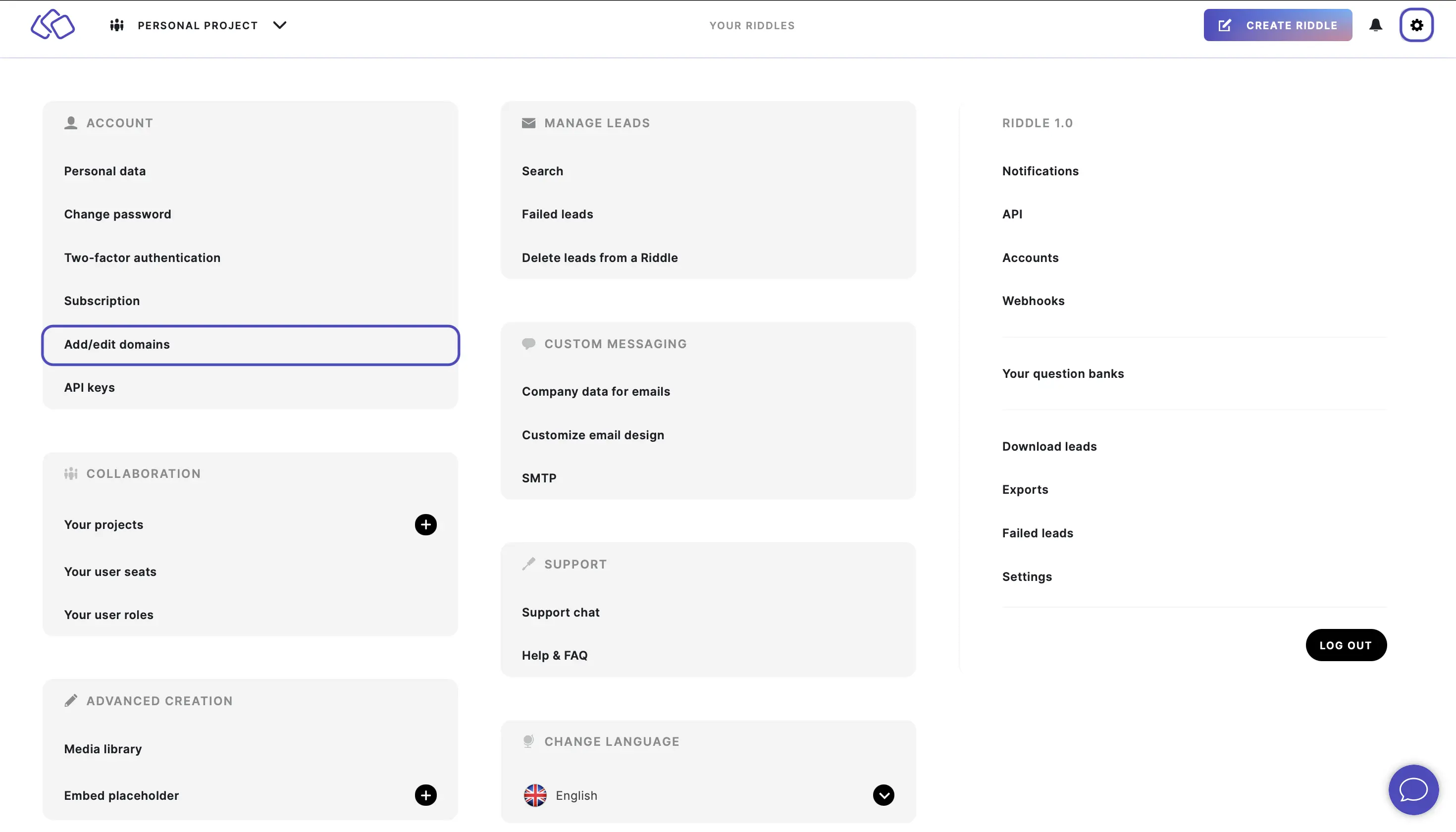The height and width of the screenshot is (832, 1456).
Task: Click the Riddle logo icon top left
Action: click(53, 25)
